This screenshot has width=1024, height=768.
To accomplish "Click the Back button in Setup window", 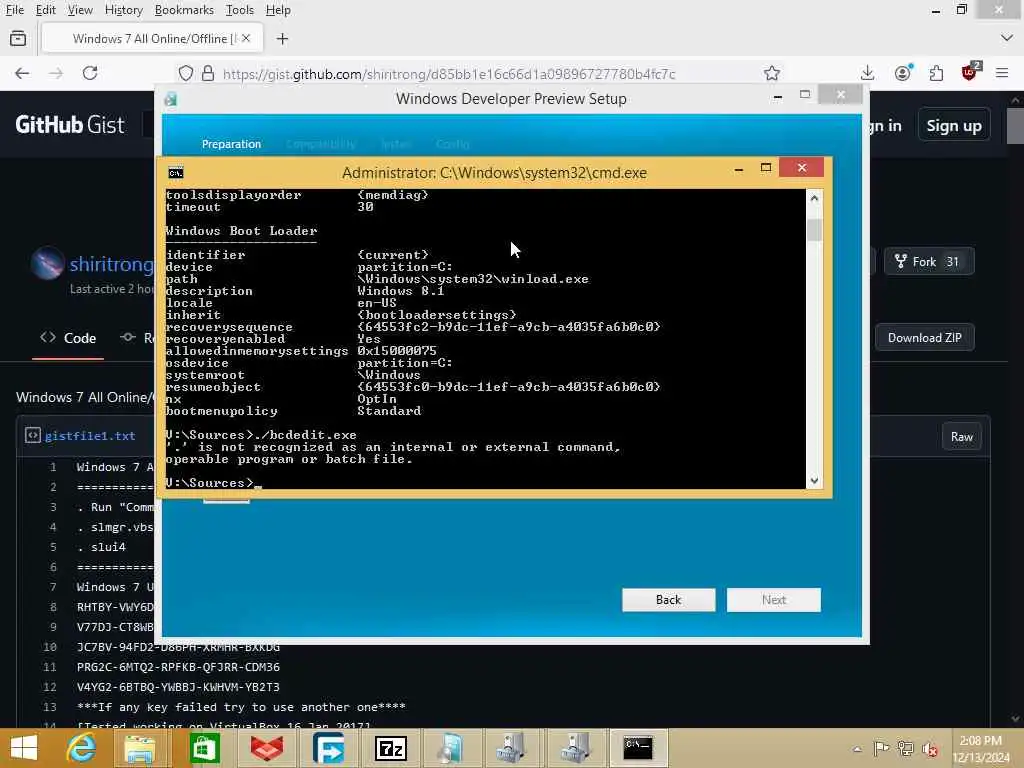I will click(668, 600).
